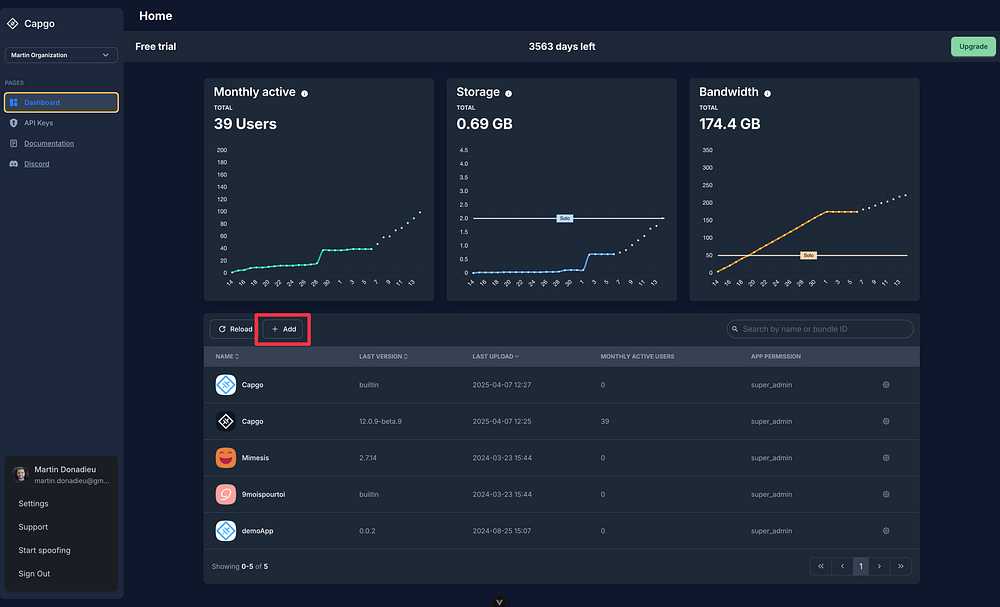Open settings gear for Capgo 12.0.9-beta.9 row
This screenshot has width=1000, height=607.
coord(886,421)
